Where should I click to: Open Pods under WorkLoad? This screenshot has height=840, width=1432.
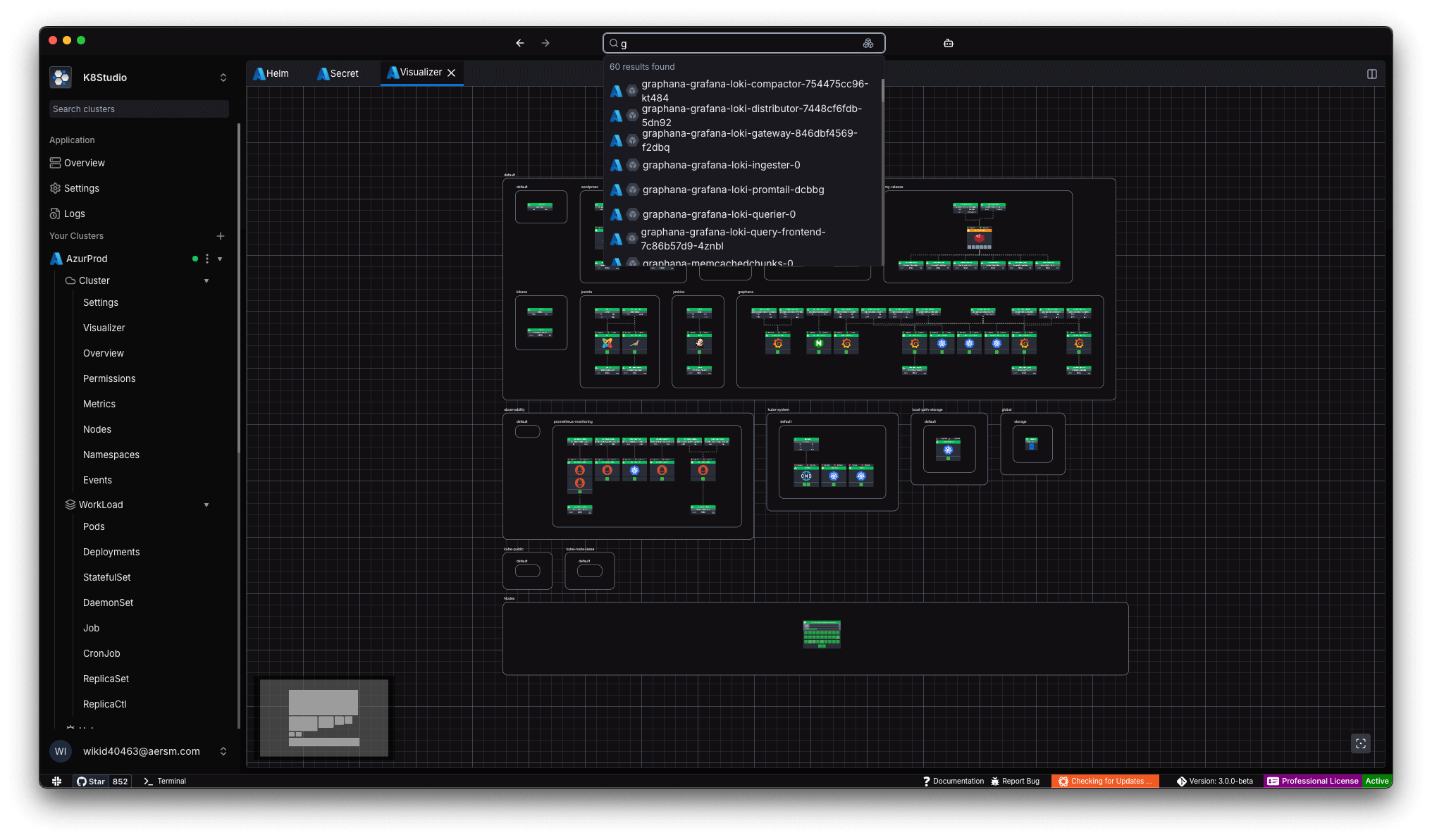point(94,526)
